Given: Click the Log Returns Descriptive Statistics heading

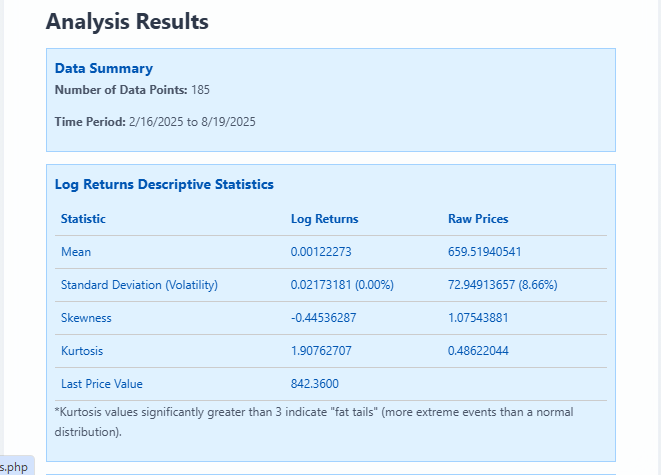Looking at the screenshot, I should click(x=164, y=184).
